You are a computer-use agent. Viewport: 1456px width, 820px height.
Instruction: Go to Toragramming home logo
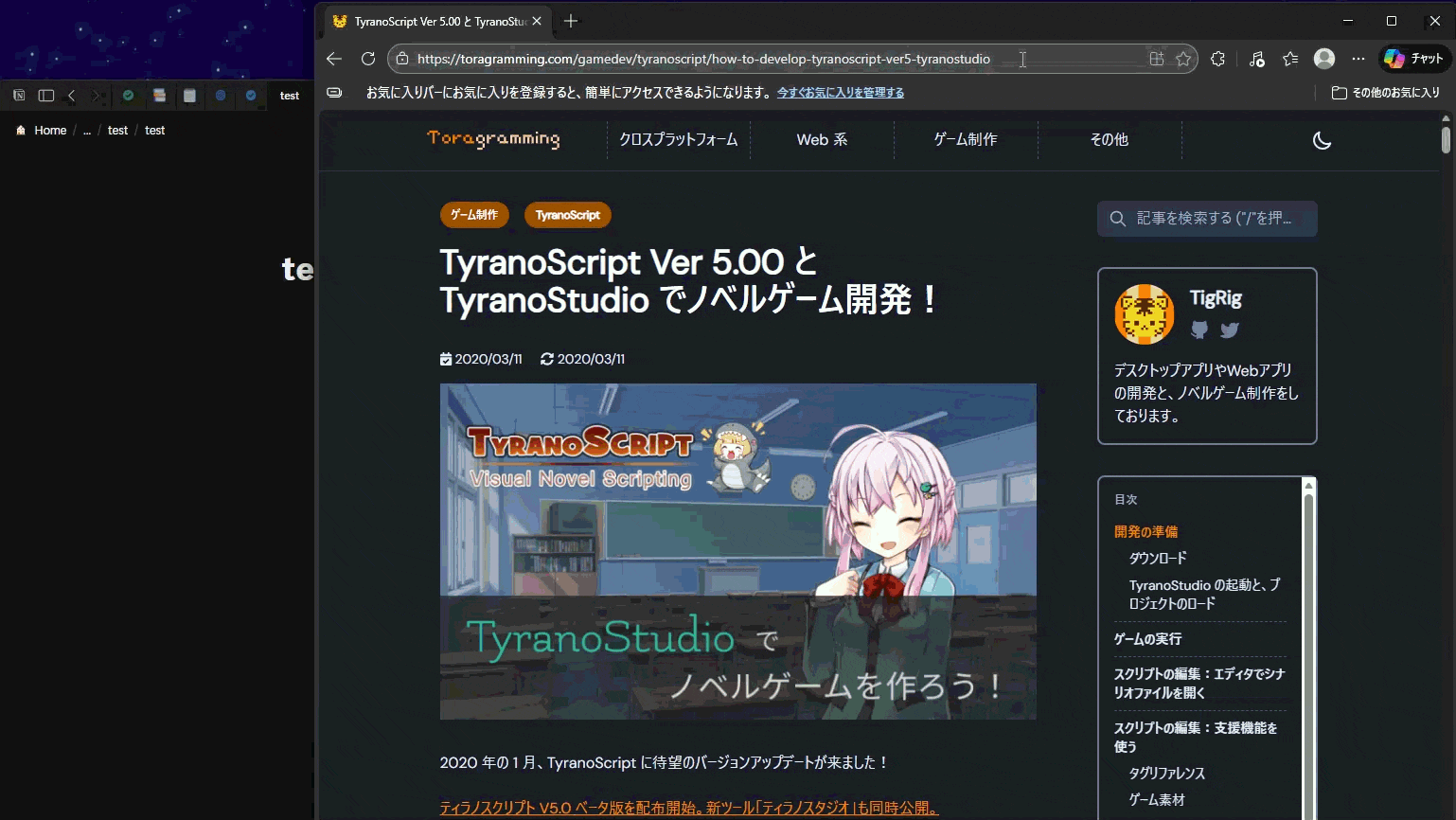click(493, 139)
